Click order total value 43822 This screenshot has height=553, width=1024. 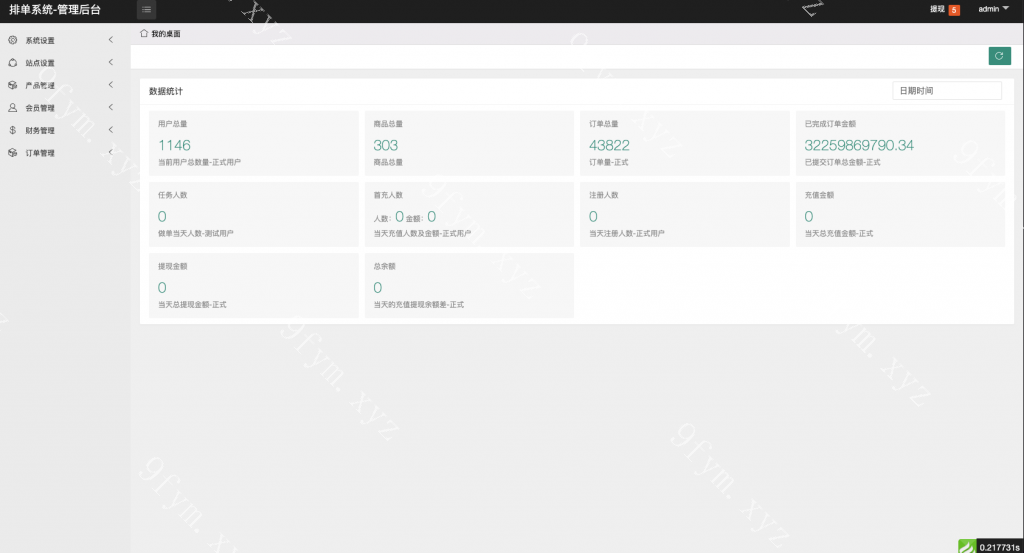pos(609,145)
